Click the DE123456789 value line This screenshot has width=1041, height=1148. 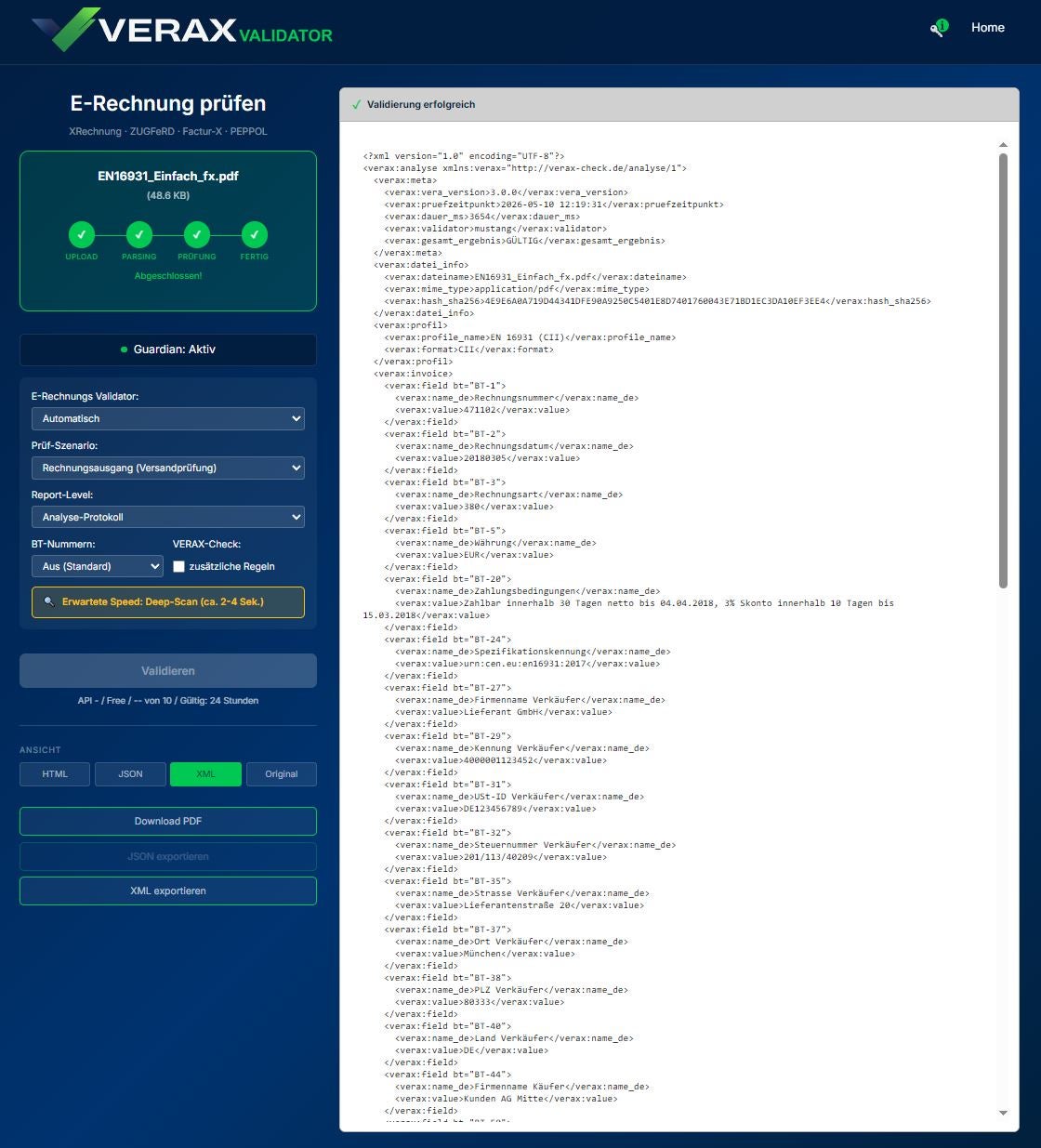tap(495, 809)
